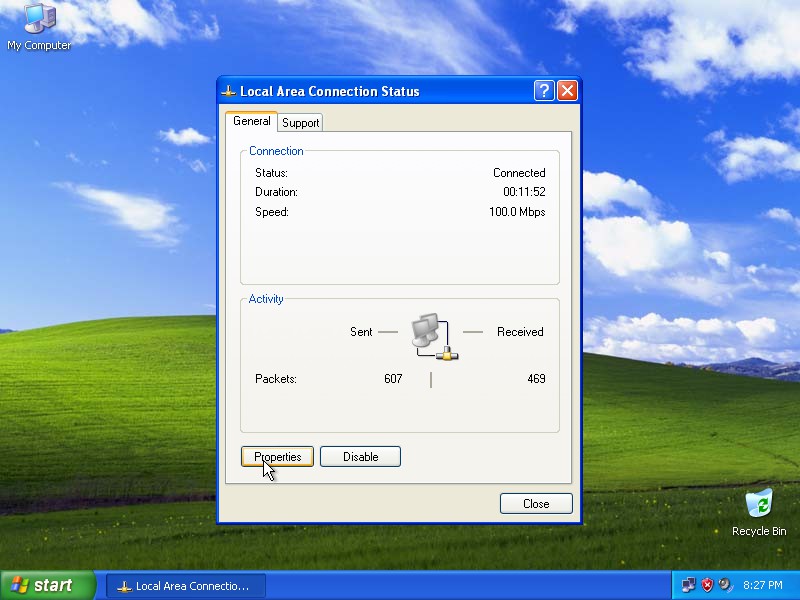Click the volume tray icon
The height and width of the screenshot is (600, 800).
[724, 585]
